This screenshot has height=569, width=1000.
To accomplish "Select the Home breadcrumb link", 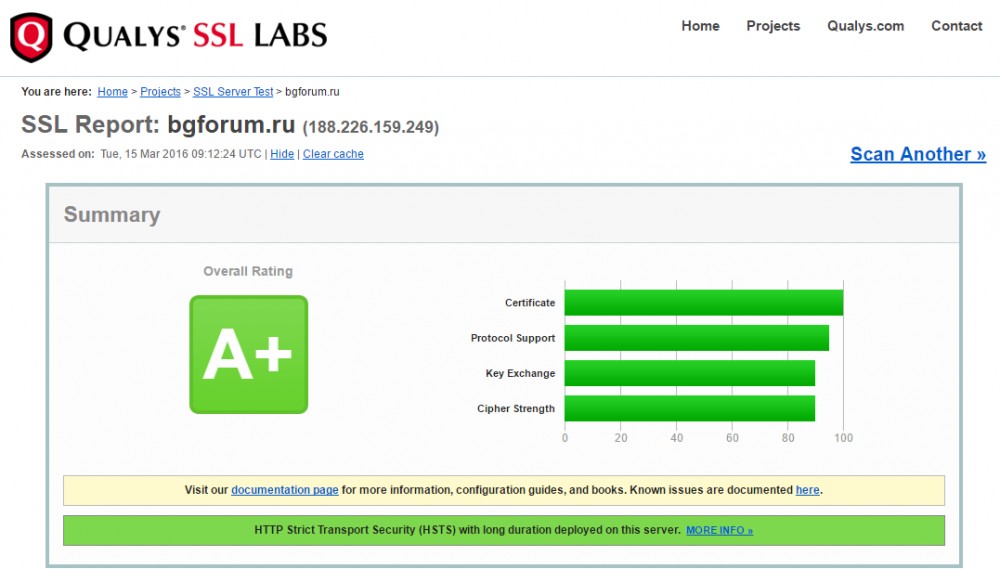I will pyautogui.click(x=112, y=92).
